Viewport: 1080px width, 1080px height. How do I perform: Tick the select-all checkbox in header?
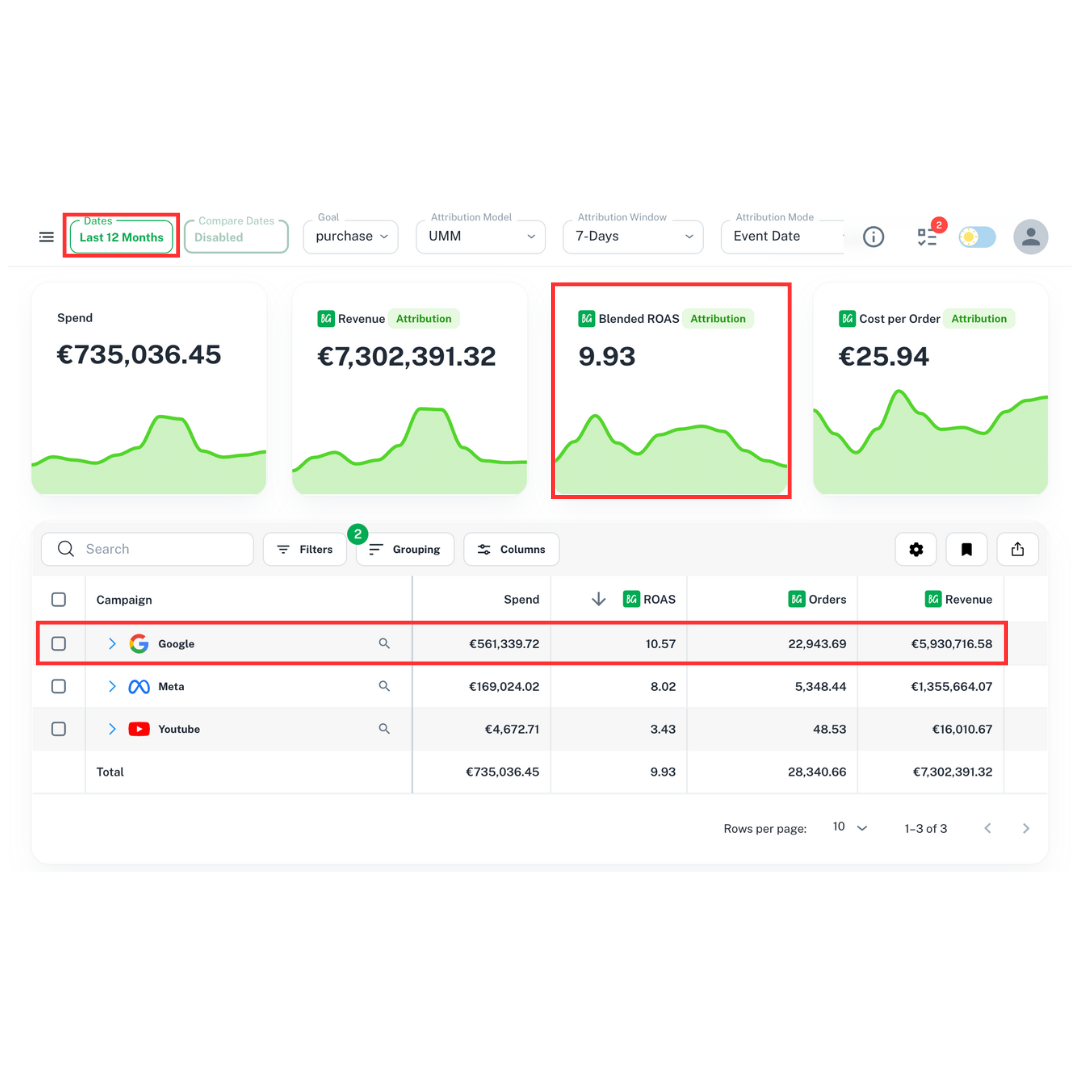(59, 600)
